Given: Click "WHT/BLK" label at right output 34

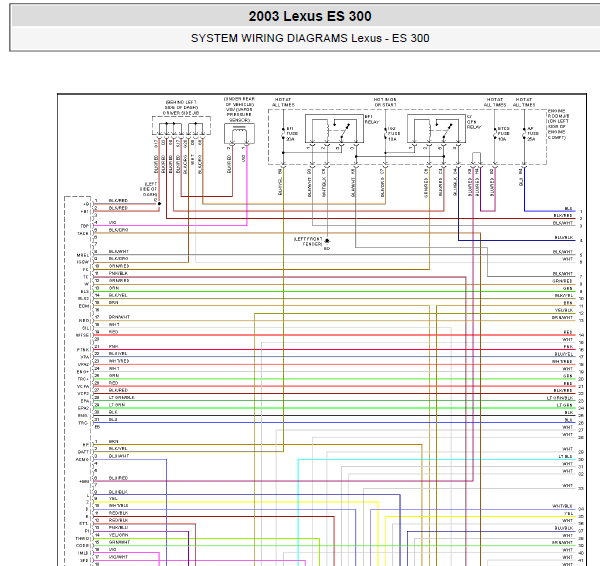Looking at the screenshot, I should (x=562, y=506).
